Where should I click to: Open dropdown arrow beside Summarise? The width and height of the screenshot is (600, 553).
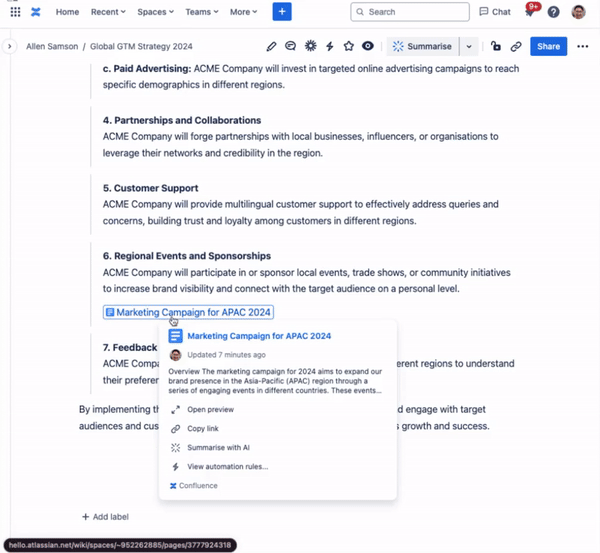click(x=469, y=46)
